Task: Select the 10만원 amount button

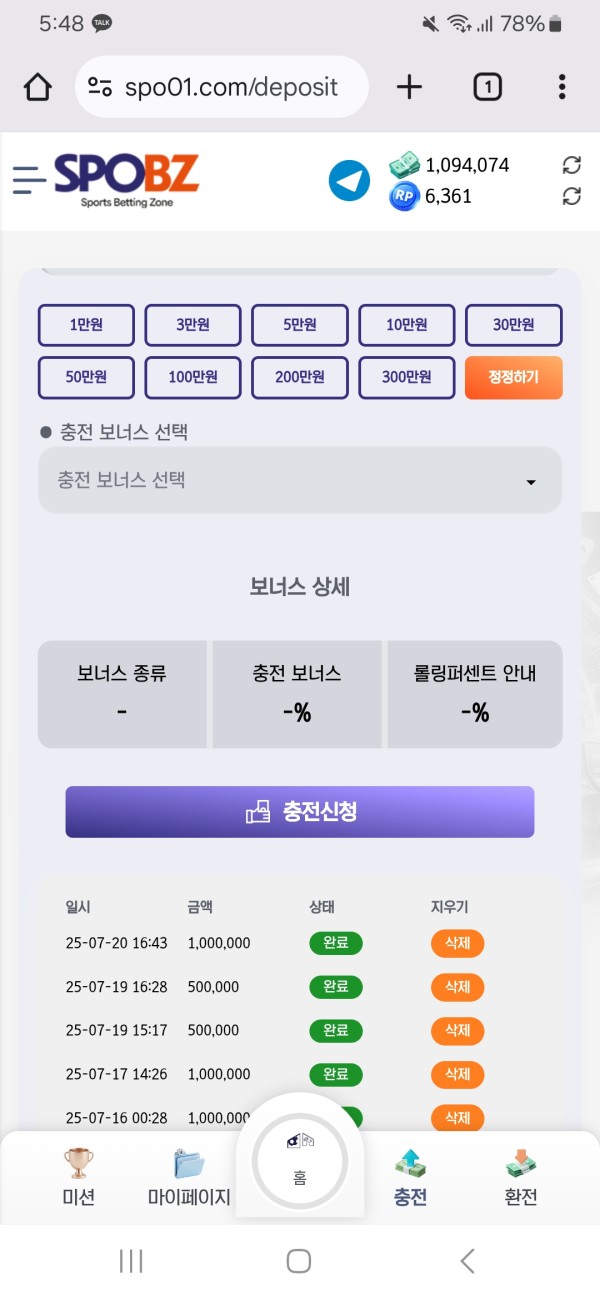Action: pyautogui.click(x=407, y=325)
